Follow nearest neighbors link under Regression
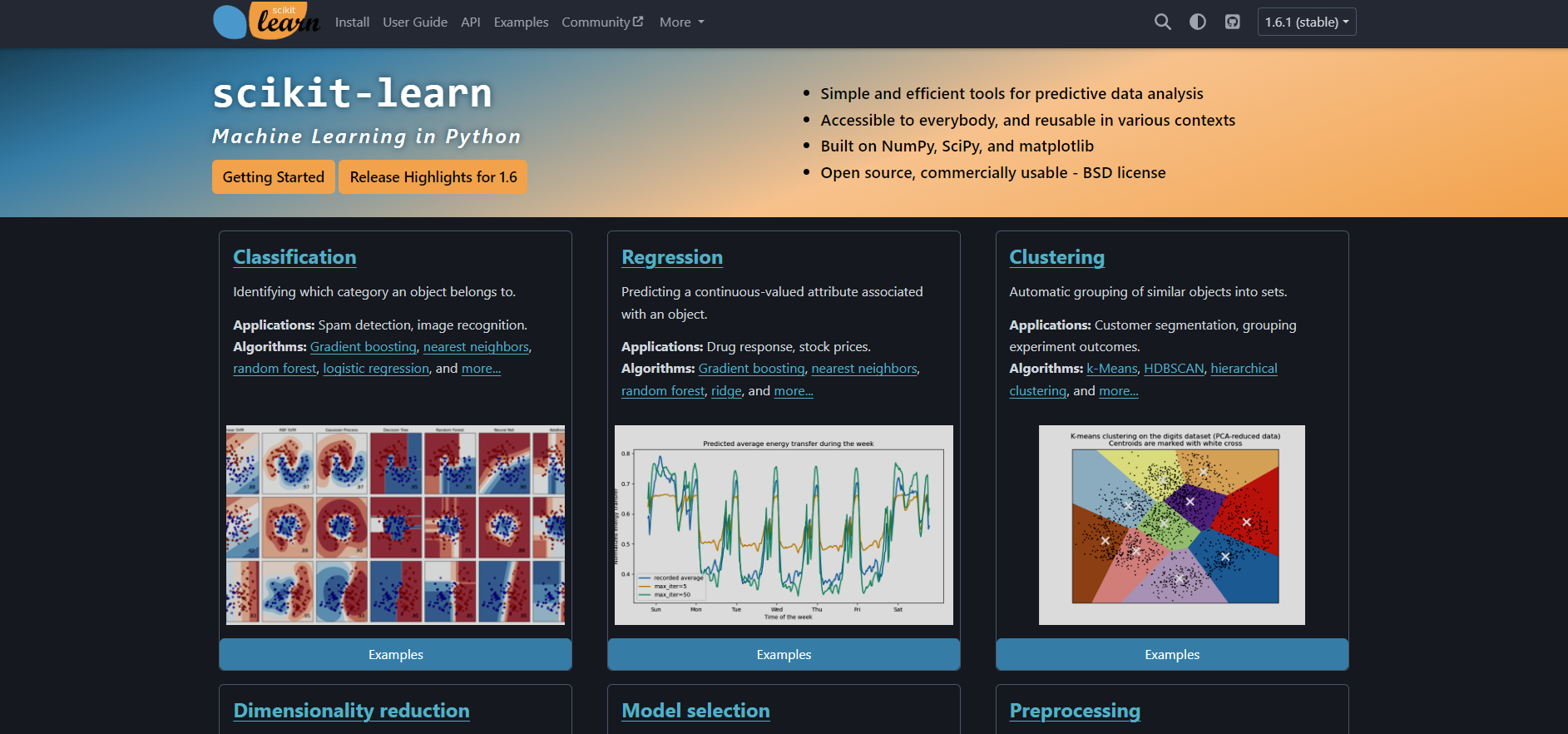Image resolution: width=1568 pixels, height=734 pixels. [x=864, y=369]
